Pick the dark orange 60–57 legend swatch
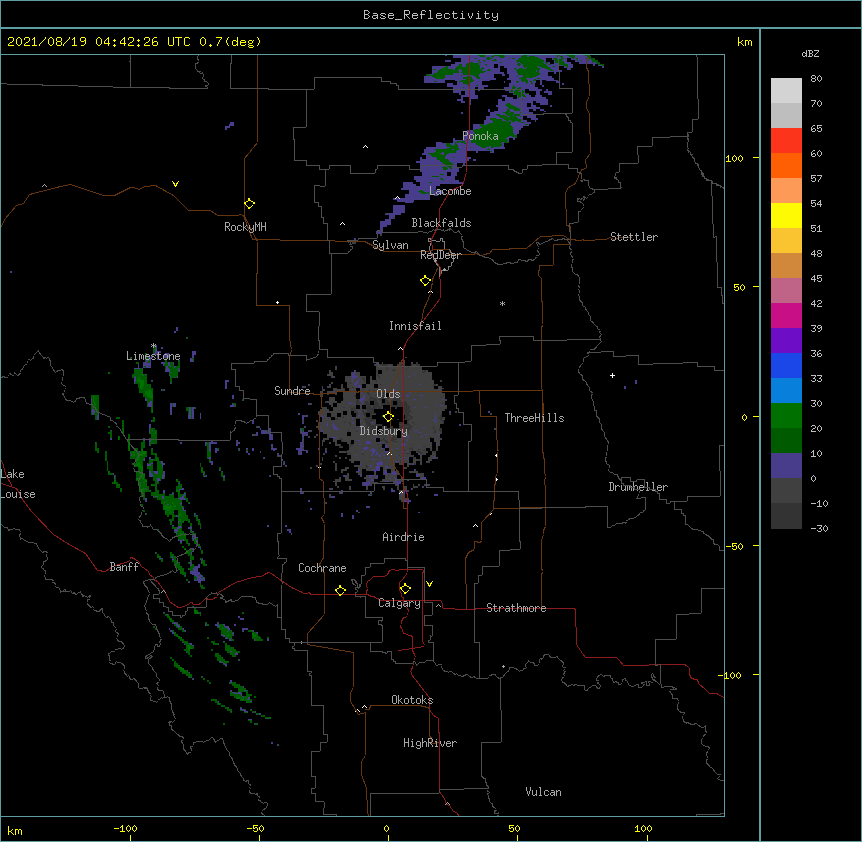This screenshot has width=862, height=842. [786, 165]
